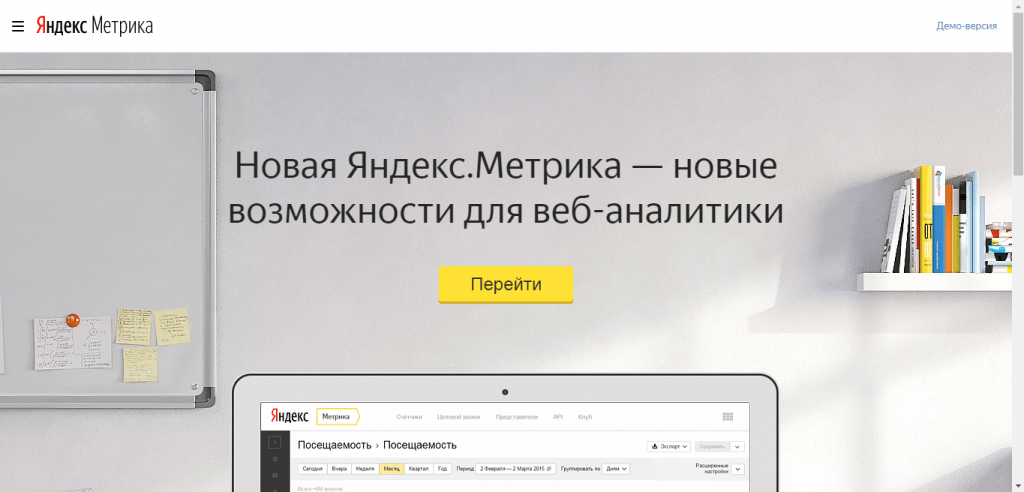Select the Год period tab in preview

coord(443,468)
